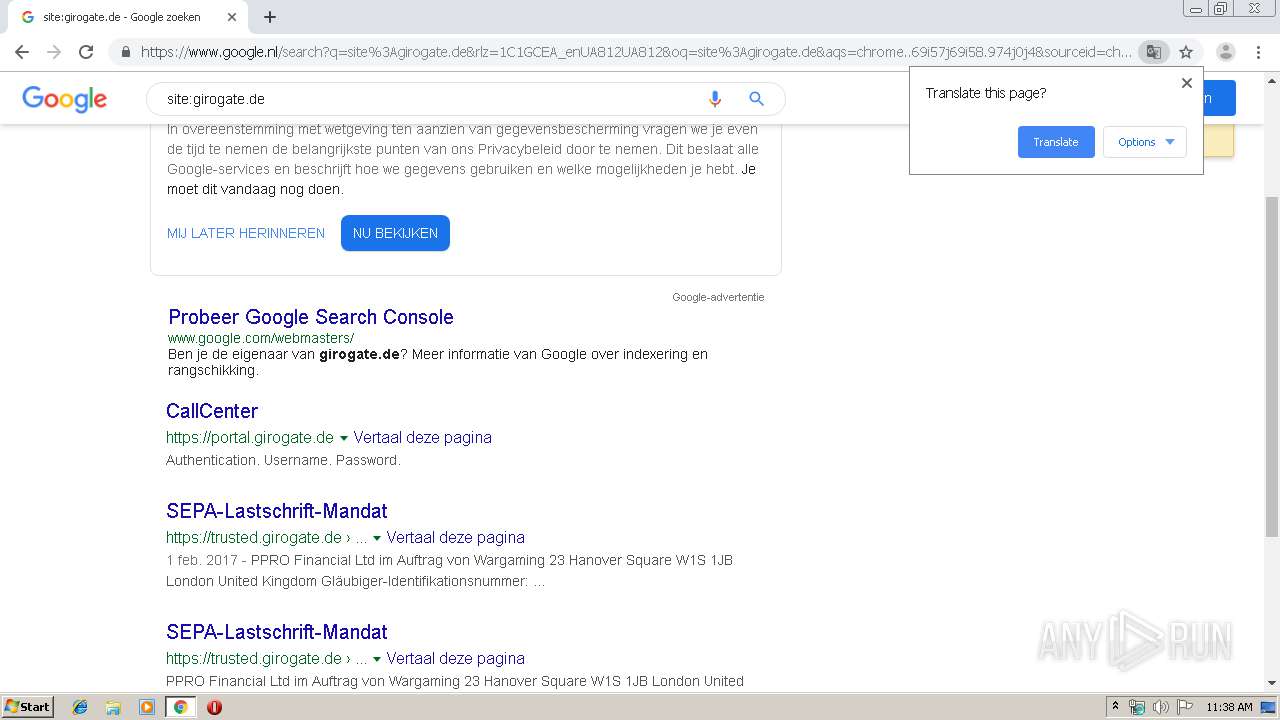Image resolution: width=1280 pixels, height=720 pixels.
Task: Click the scrollbar up arrow
Action: (x=1271, y=79)
